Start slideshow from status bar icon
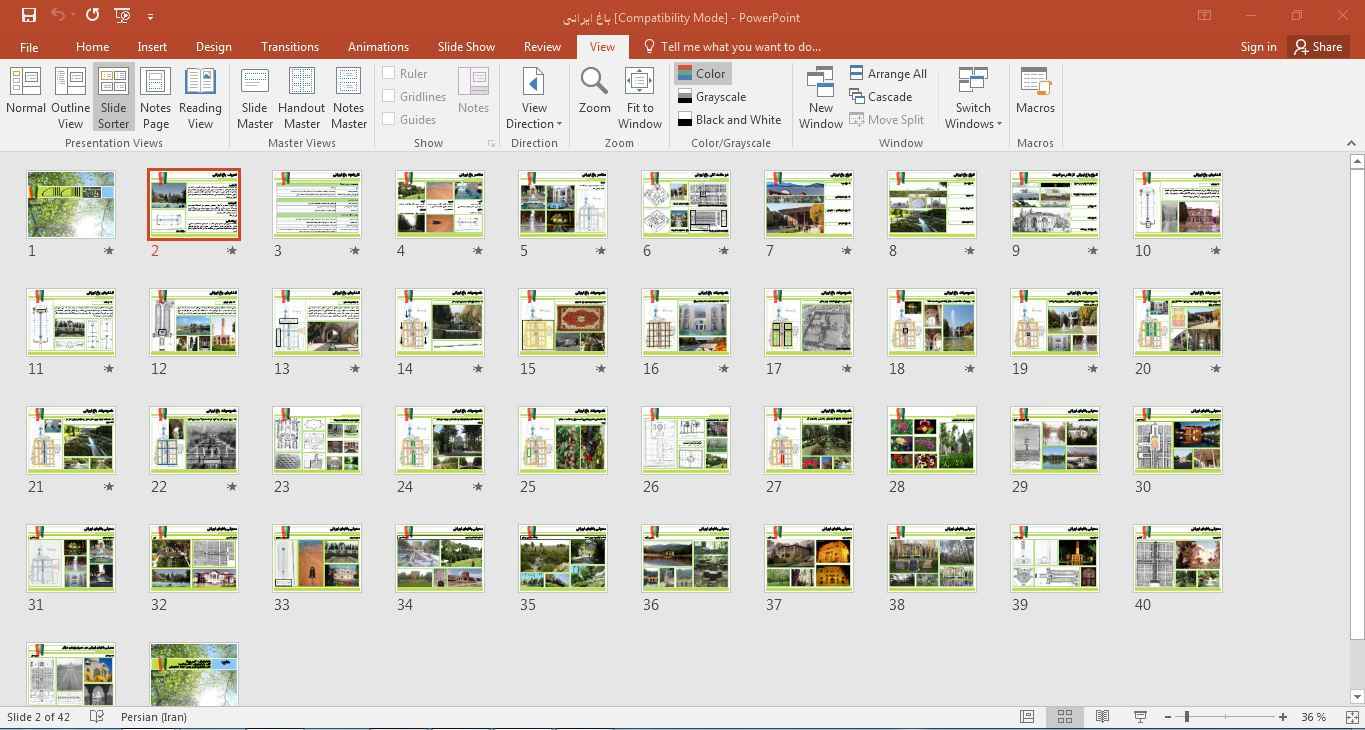 pyautogui.click(x=1139, y=717)
